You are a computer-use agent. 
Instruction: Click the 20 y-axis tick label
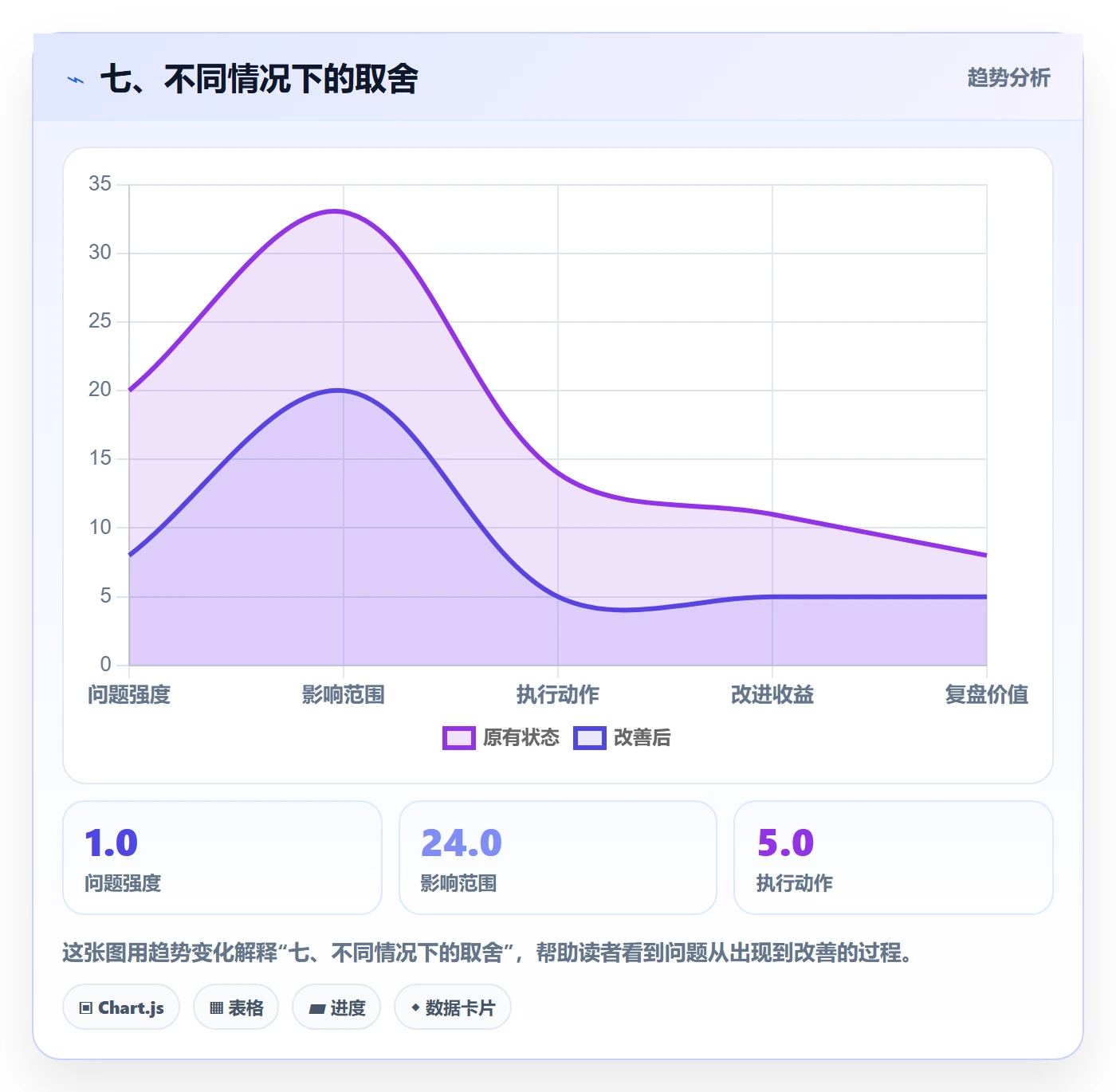click(x=100, y=390)
